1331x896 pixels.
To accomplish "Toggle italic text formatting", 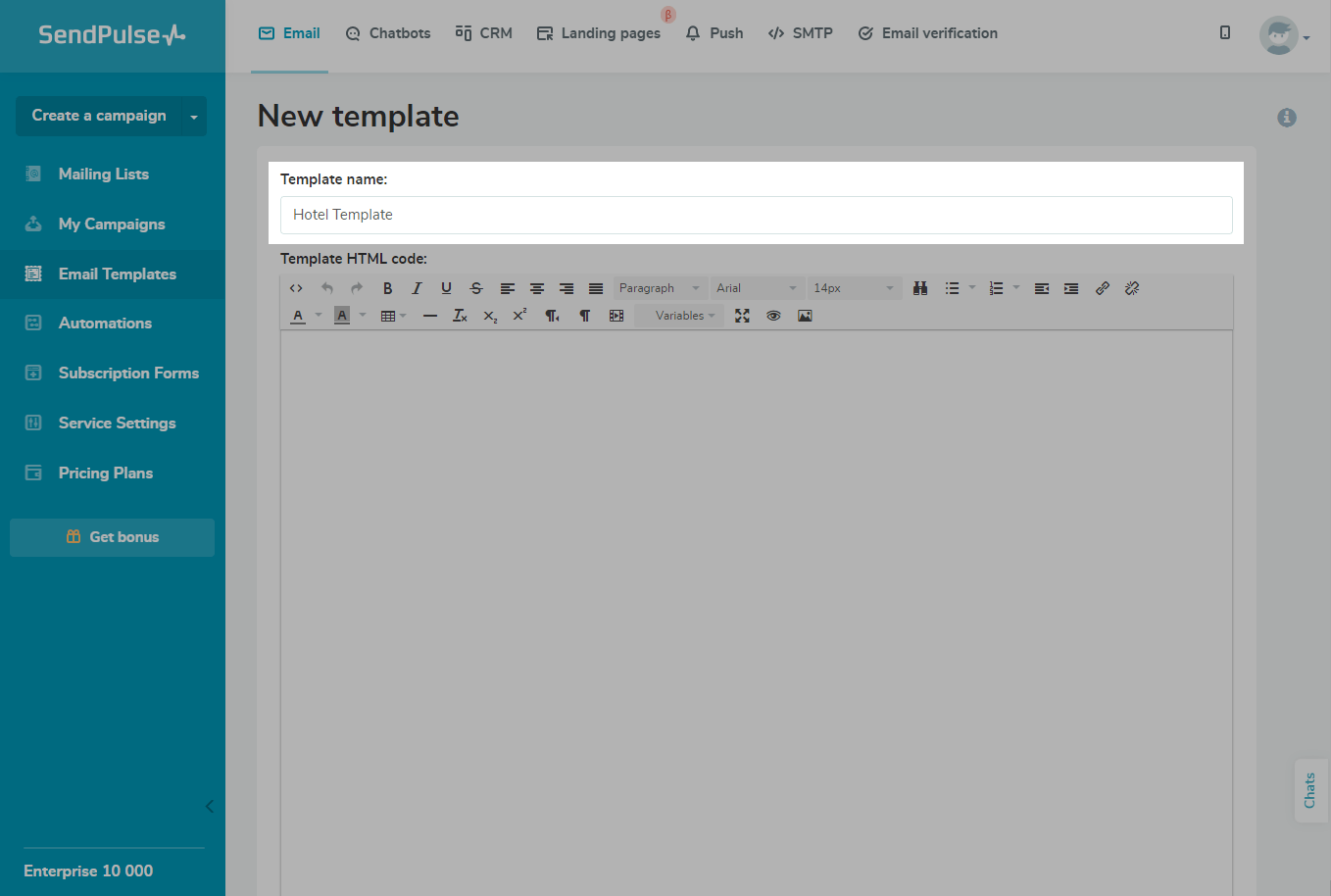I will coord(417,288).
